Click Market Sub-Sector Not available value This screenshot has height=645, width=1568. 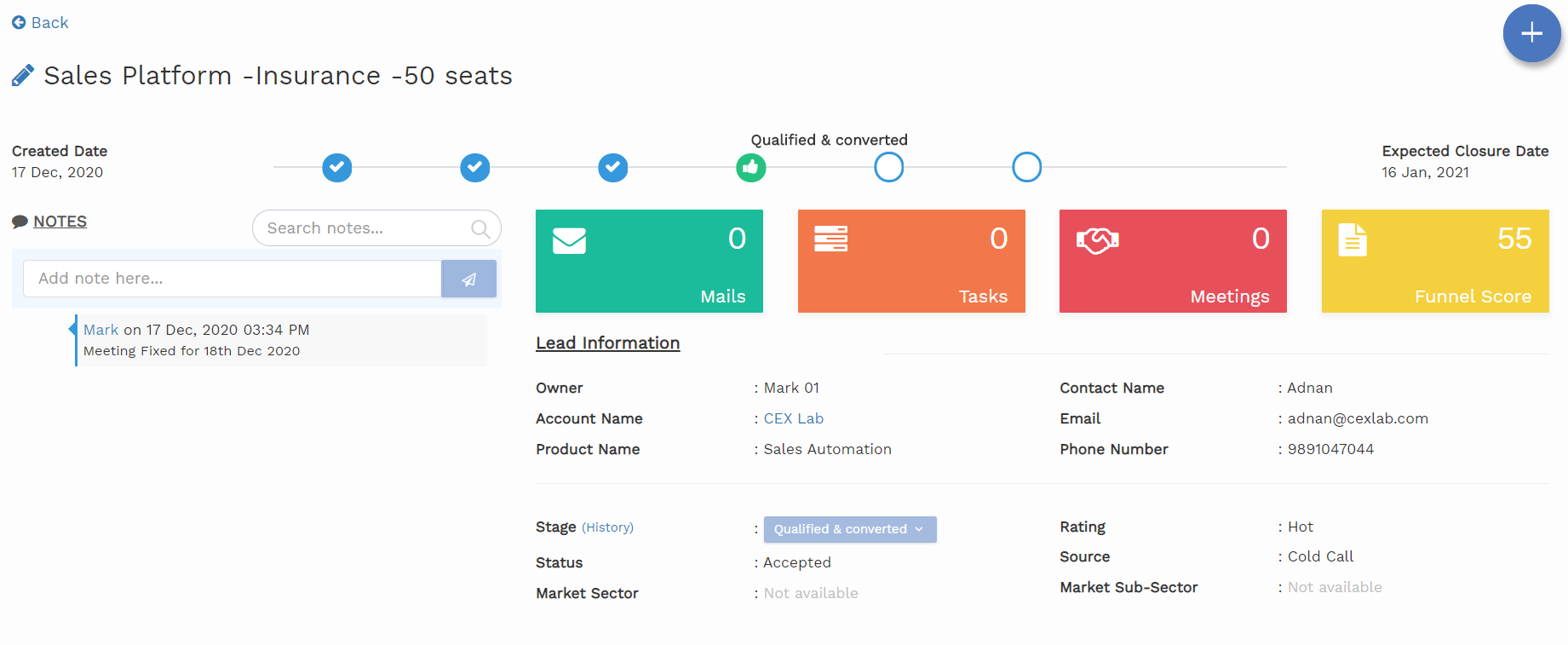[1335, 587]
